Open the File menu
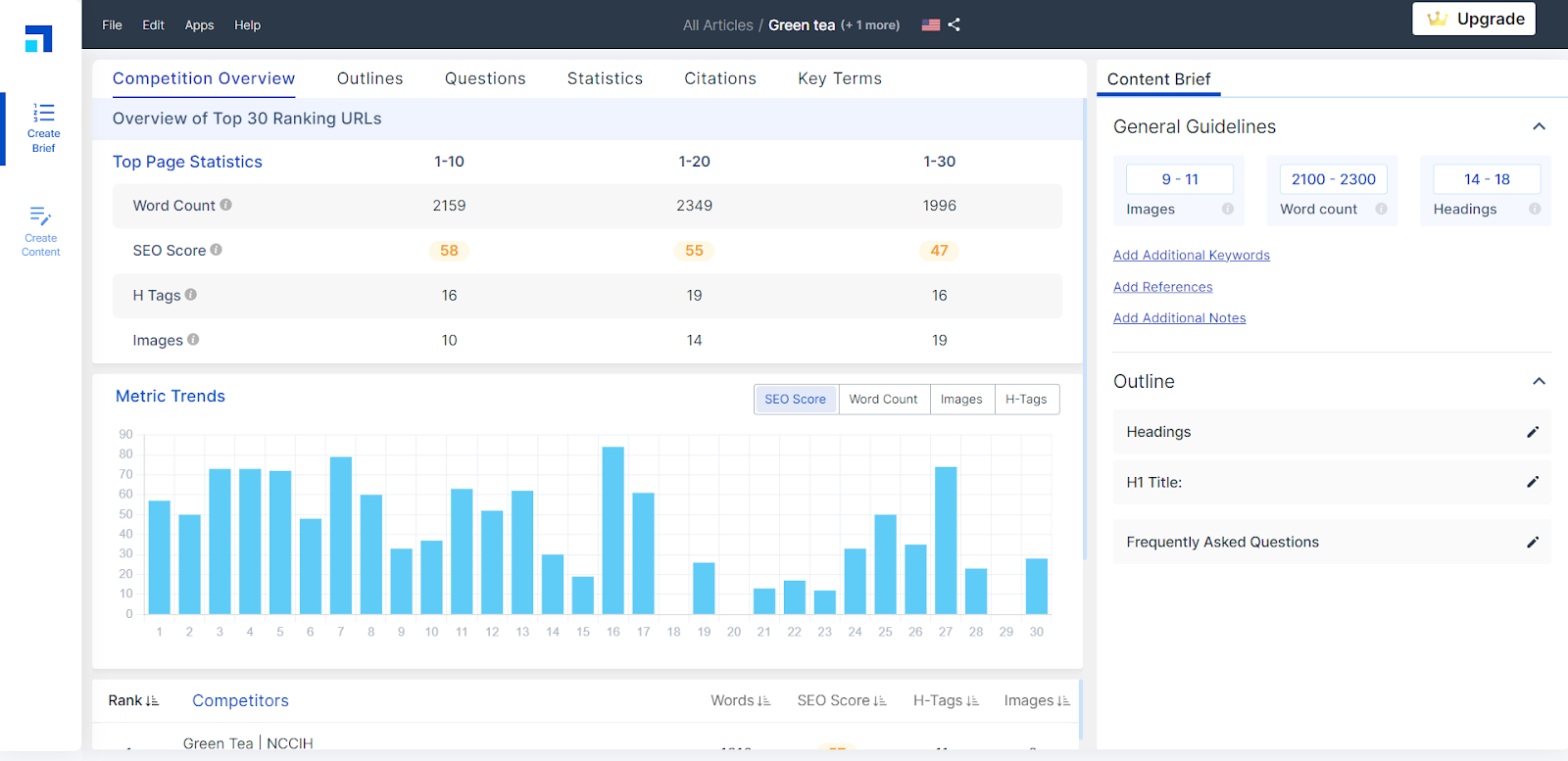This screenshot has width=1568, height=761. (112, 24)
